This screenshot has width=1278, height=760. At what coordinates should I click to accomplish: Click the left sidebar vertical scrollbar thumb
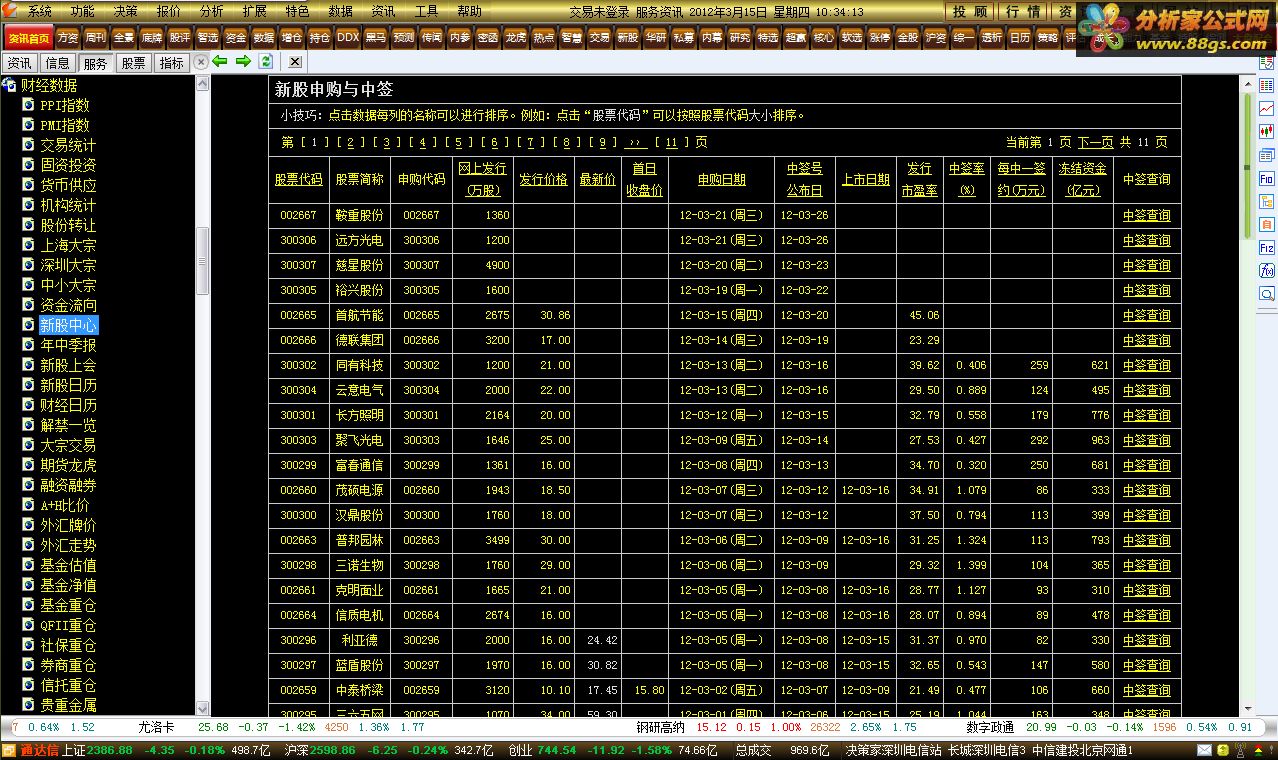click(x=203, y=261)
